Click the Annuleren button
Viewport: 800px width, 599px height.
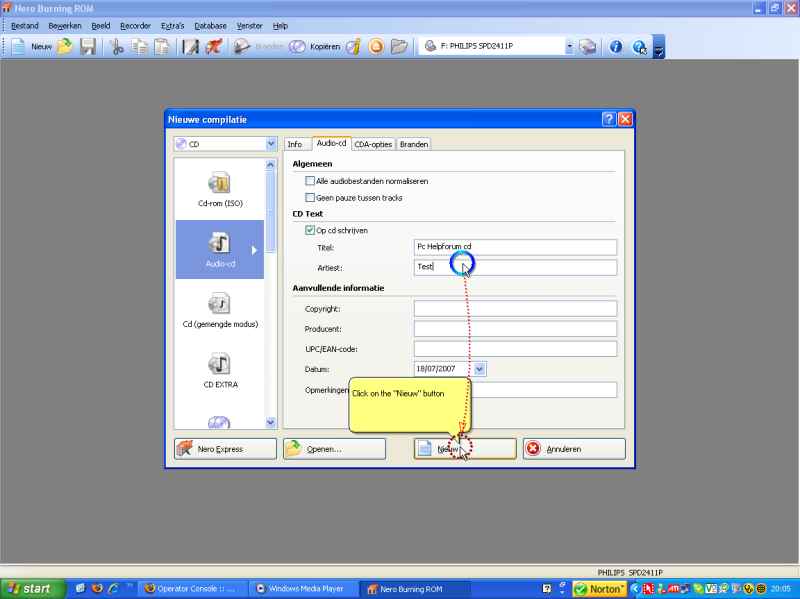point(574,449)
